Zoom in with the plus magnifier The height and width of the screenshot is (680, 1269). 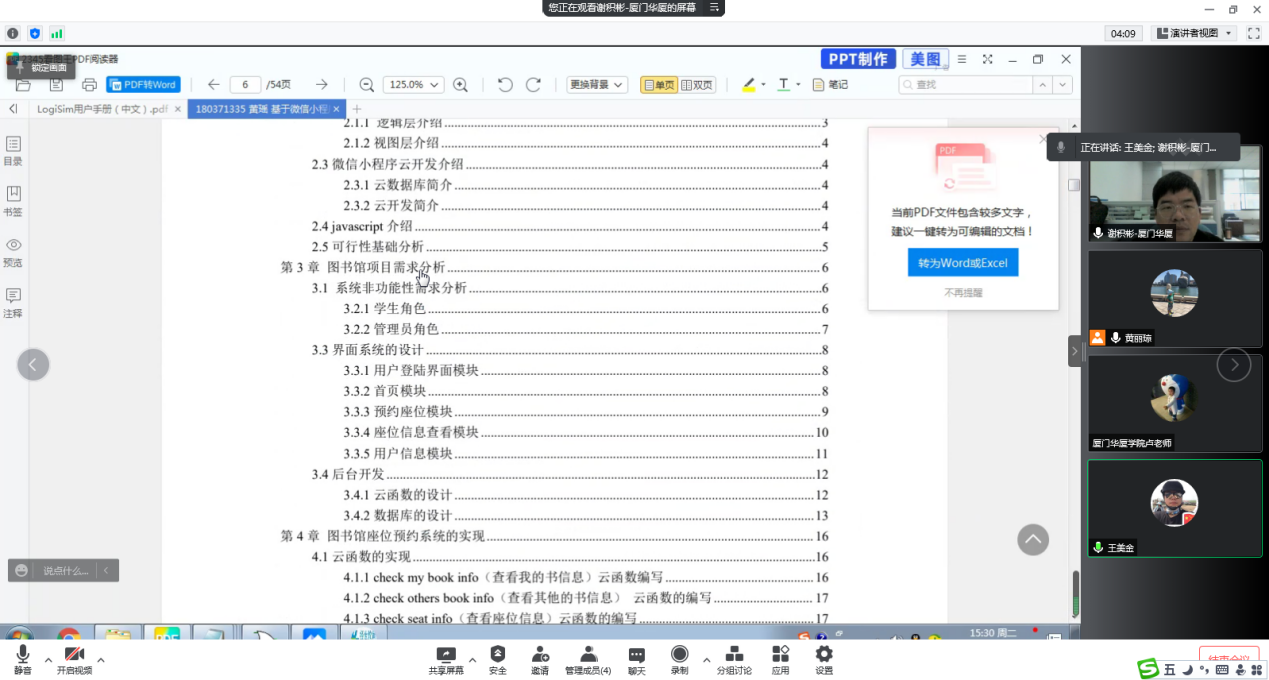tap(460, 85)
